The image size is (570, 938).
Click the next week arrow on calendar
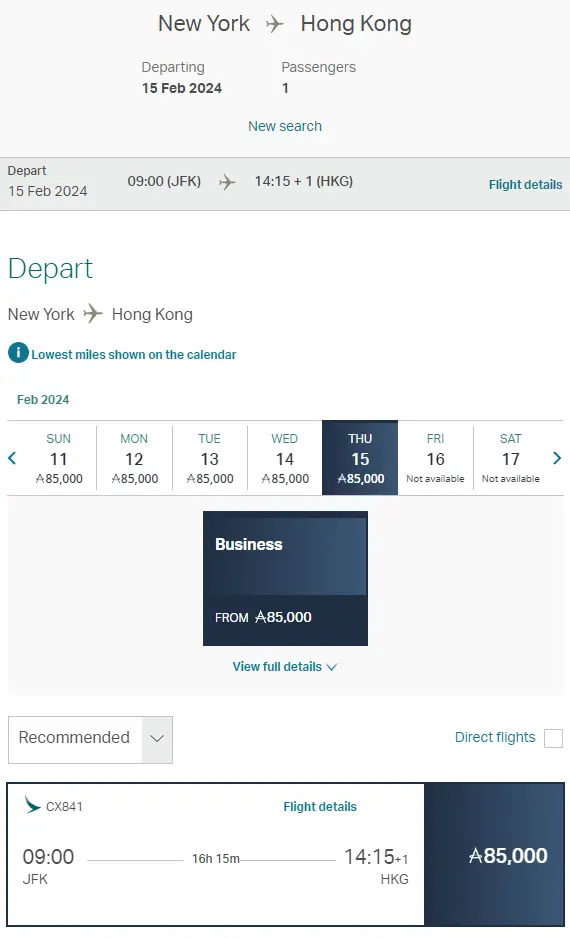coord(557,458)
